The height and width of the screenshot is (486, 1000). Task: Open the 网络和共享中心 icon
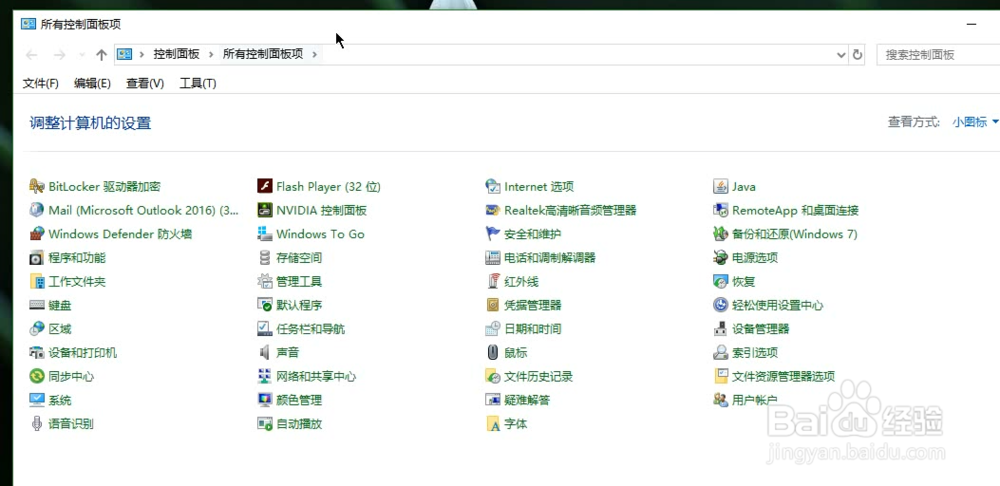(265, 376)
